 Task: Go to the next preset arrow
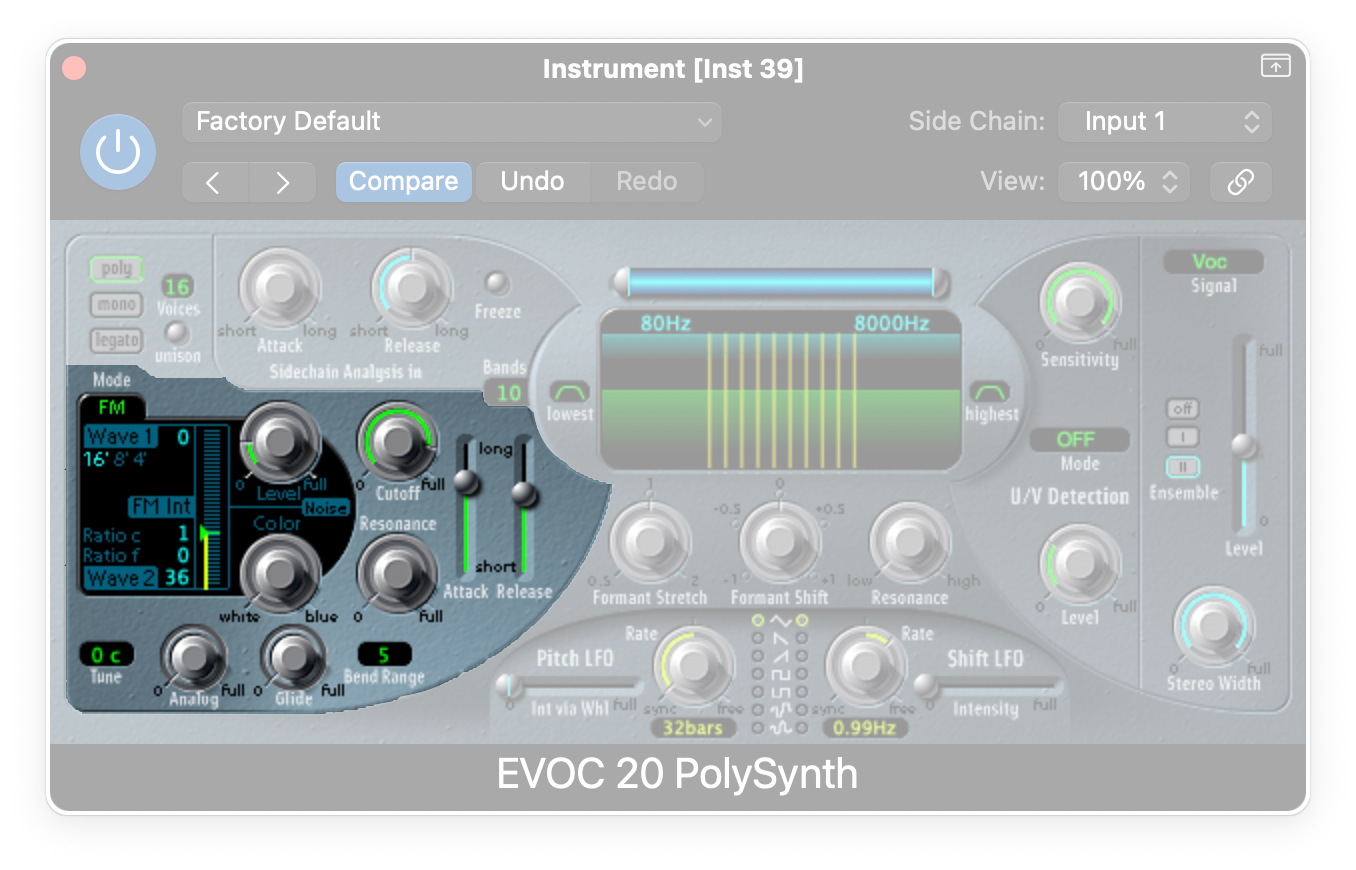282,182
